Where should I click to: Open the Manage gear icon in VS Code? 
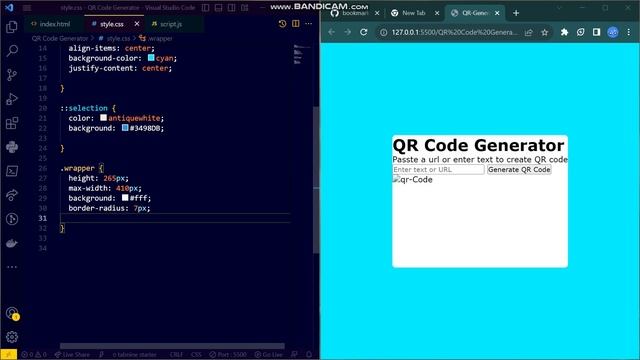tap(12, 337)
